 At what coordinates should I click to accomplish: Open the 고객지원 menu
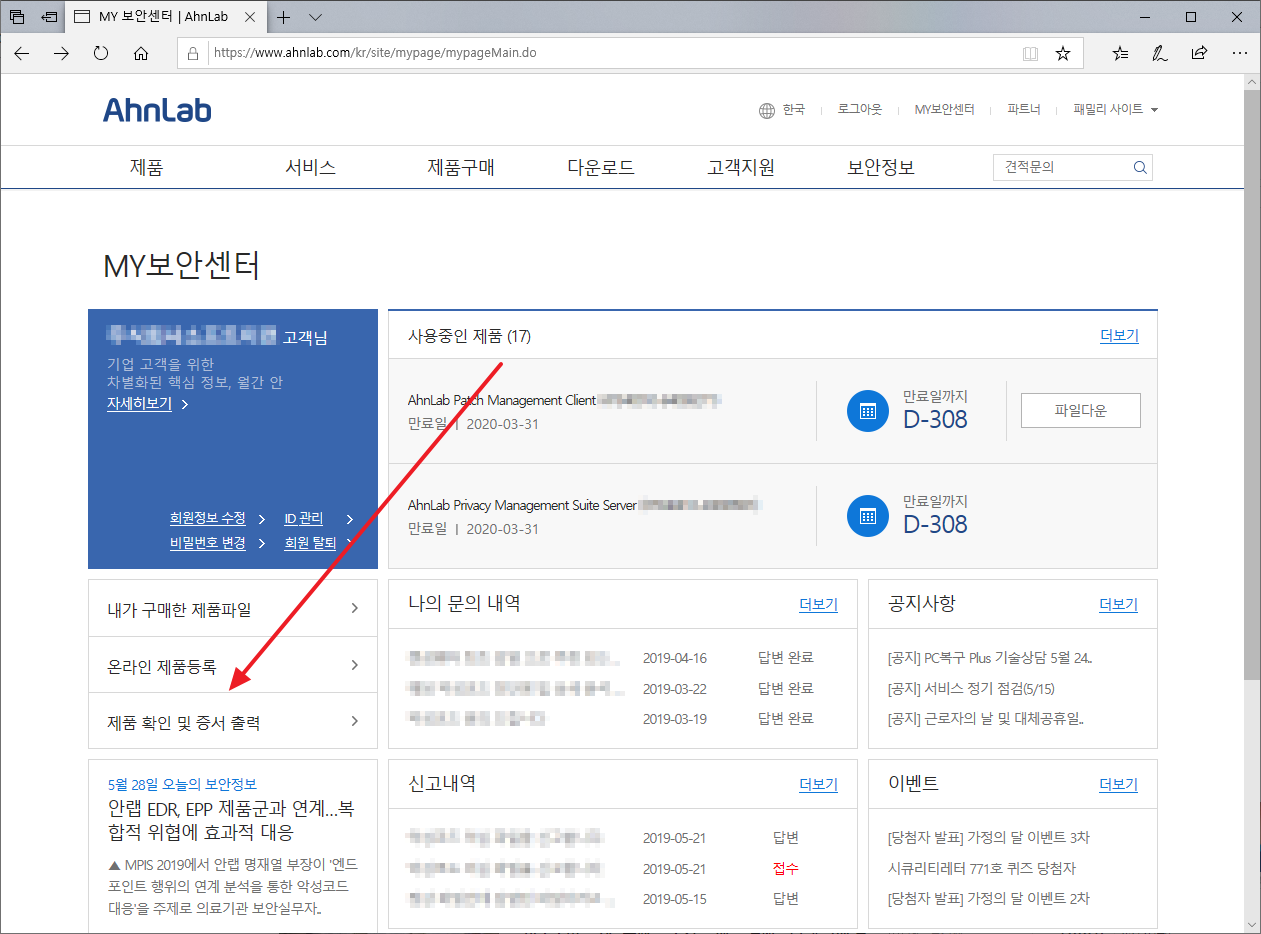[x=741, y=168]
